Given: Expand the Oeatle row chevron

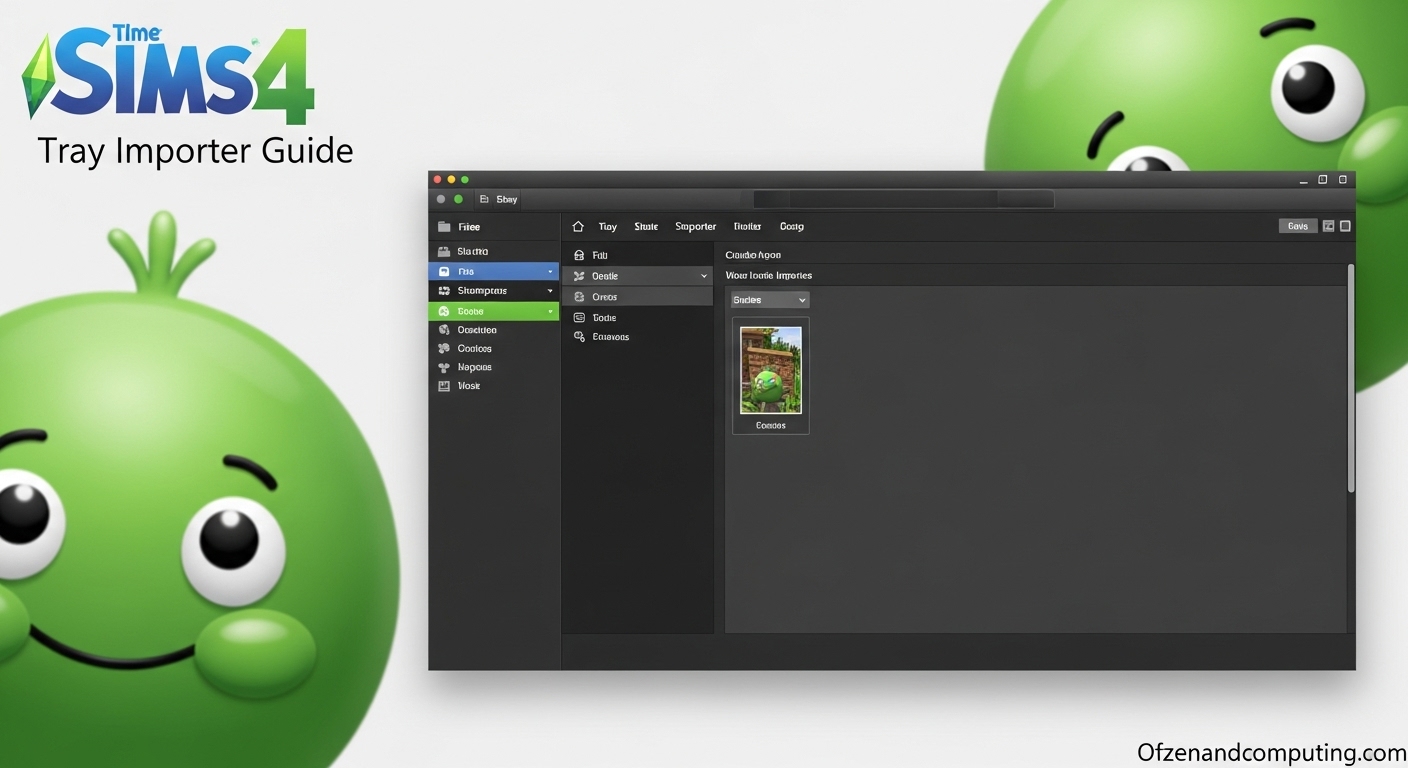Looking at the screenshot, I should coord(704,276).
